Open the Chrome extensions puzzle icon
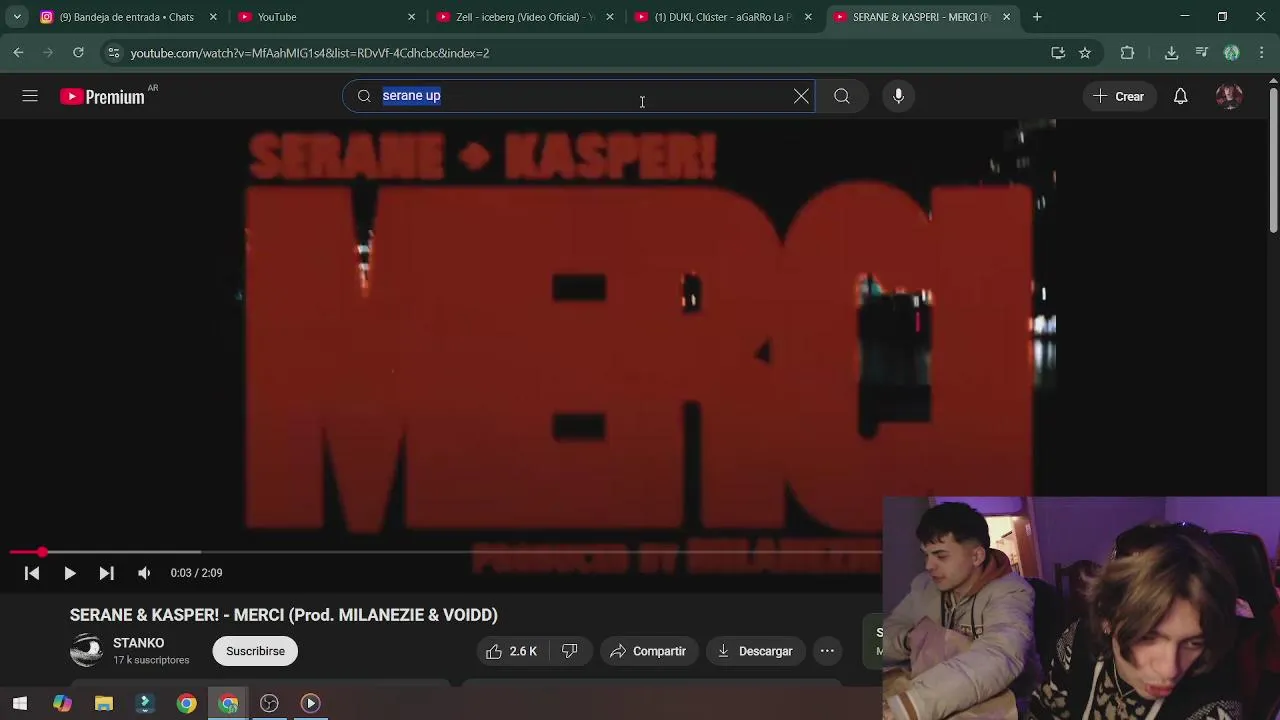Screen dimensions: 1280x720 tap(1127, 53)
